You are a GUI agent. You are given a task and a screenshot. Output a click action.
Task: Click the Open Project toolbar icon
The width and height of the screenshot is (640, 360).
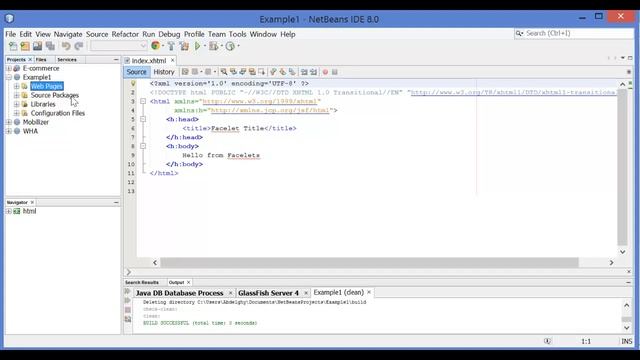click(38, 46)
